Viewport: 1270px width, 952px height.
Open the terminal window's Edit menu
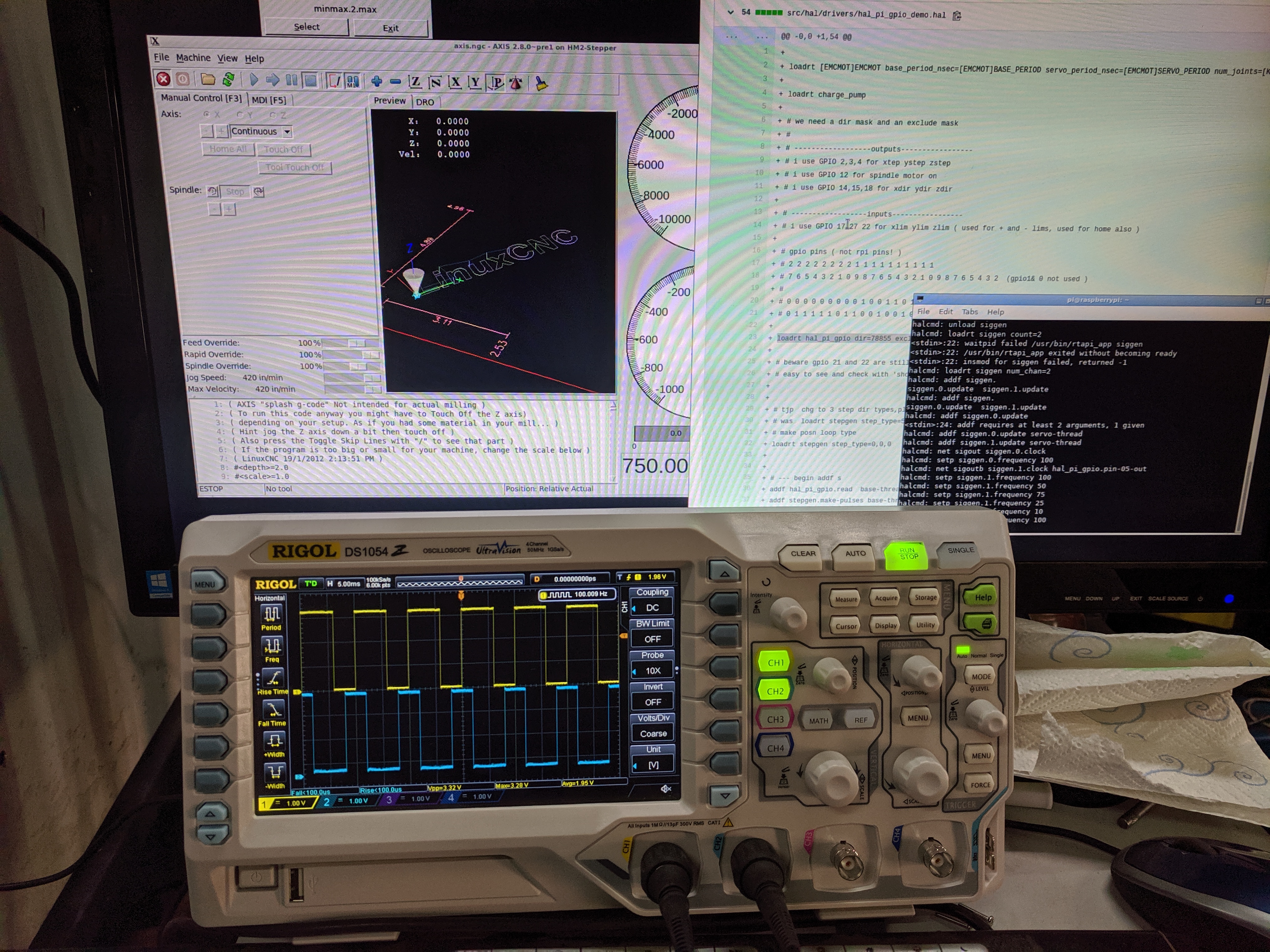(x=945, y=312)
